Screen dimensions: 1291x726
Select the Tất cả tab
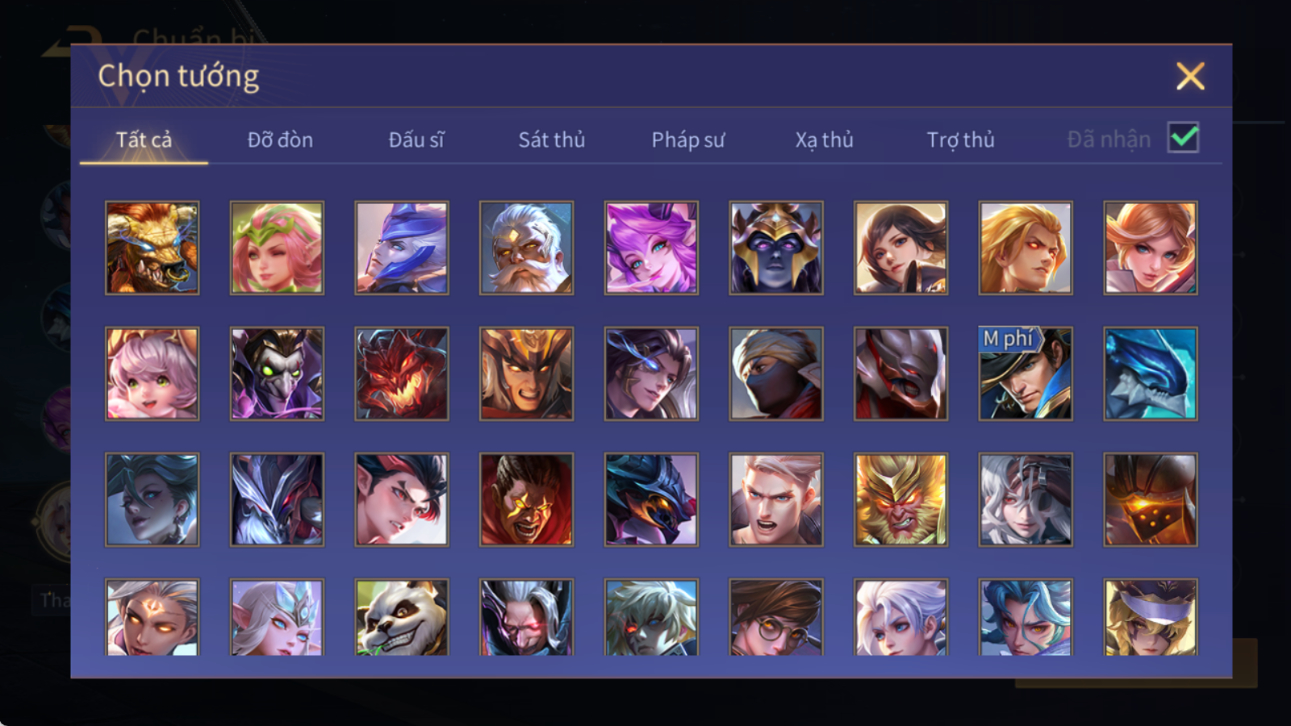pos(144,140)
